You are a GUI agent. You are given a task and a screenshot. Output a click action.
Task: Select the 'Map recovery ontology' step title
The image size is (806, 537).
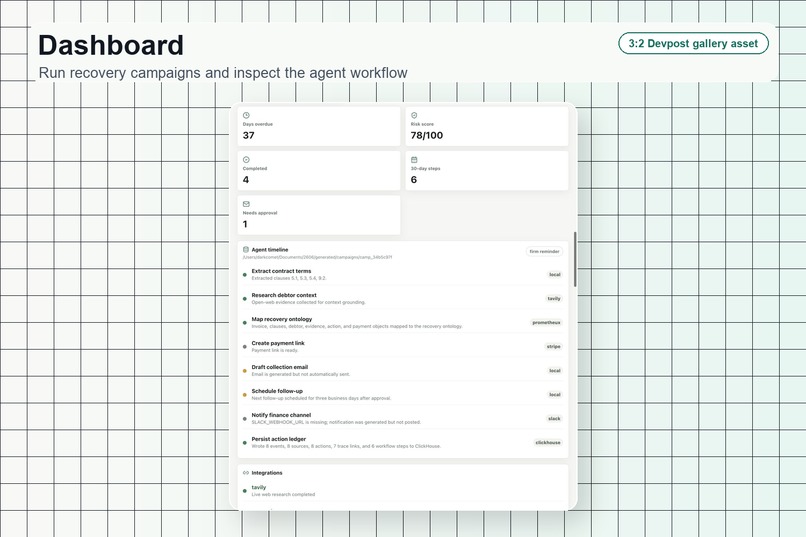pyautogui.click(x=282, y=319)
